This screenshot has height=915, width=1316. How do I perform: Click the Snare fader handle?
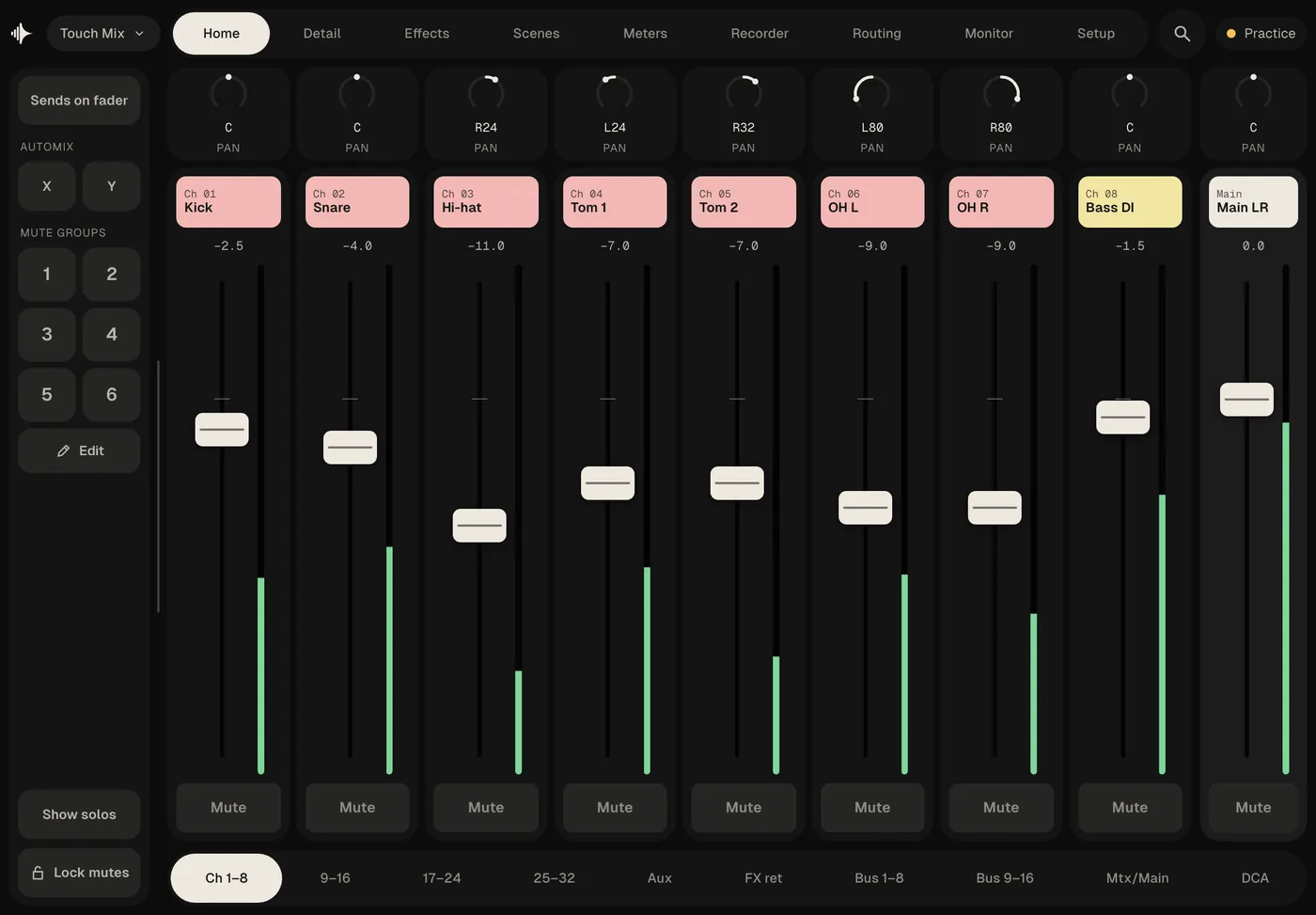click(x=351, y=448)
